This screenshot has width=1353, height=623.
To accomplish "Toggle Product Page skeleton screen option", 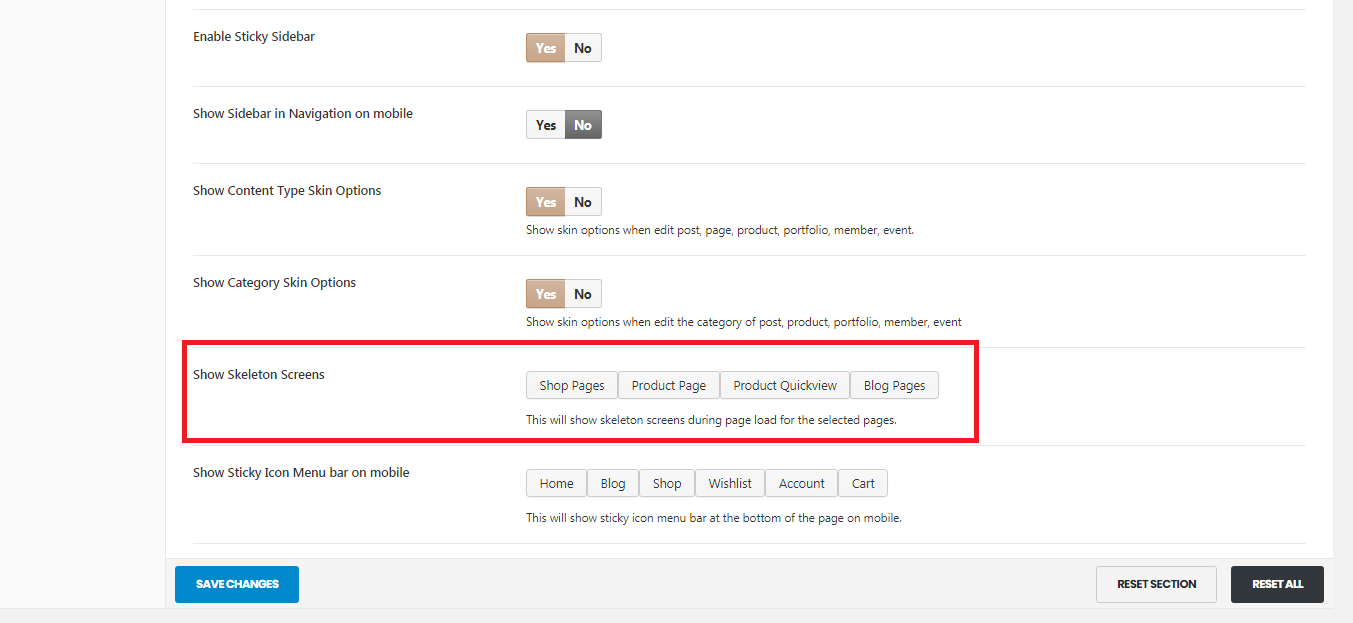I will pyautogui.click(x=669, y=385).
